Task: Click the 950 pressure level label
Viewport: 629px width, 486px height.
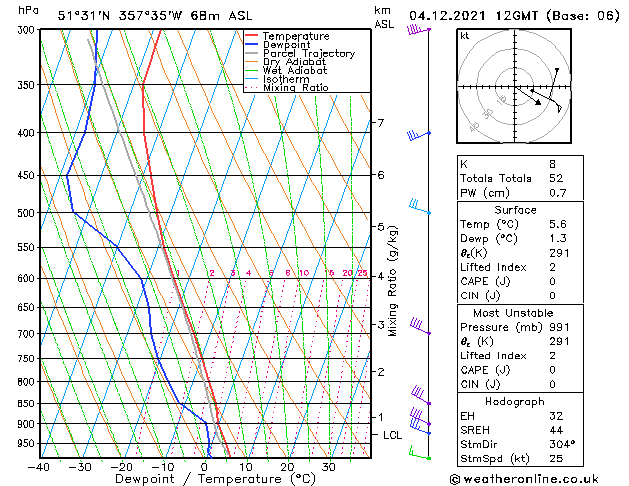Action: tap(28, 443)
